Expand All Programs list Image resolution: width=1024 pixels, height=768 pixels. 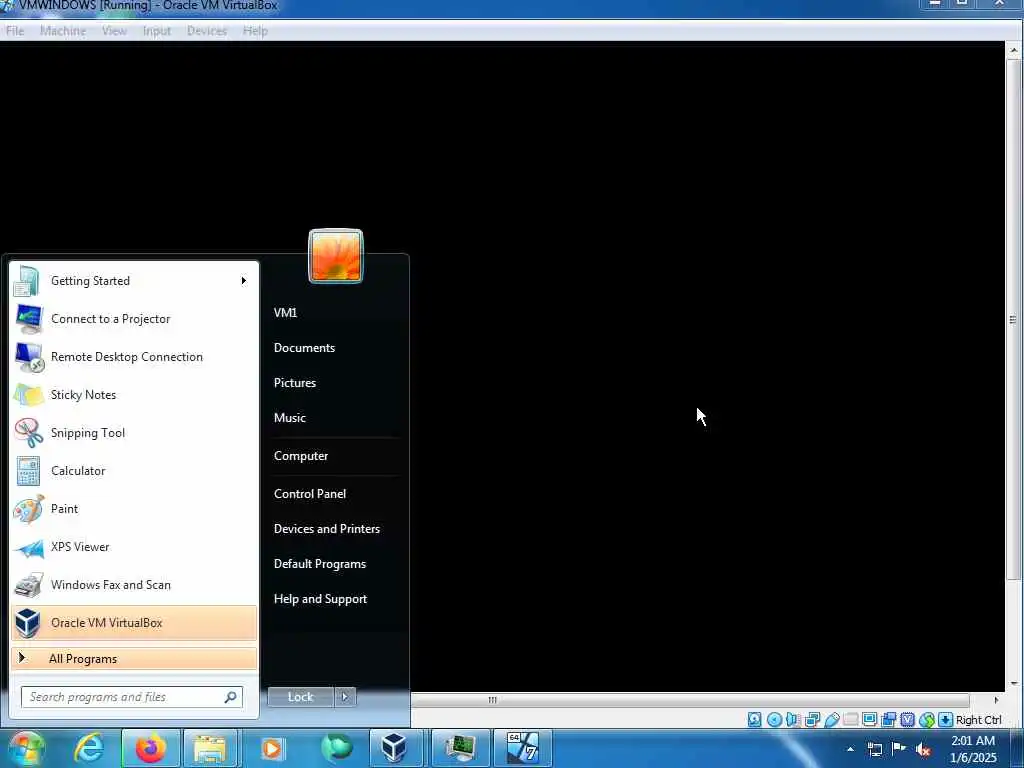pos(134,658)
